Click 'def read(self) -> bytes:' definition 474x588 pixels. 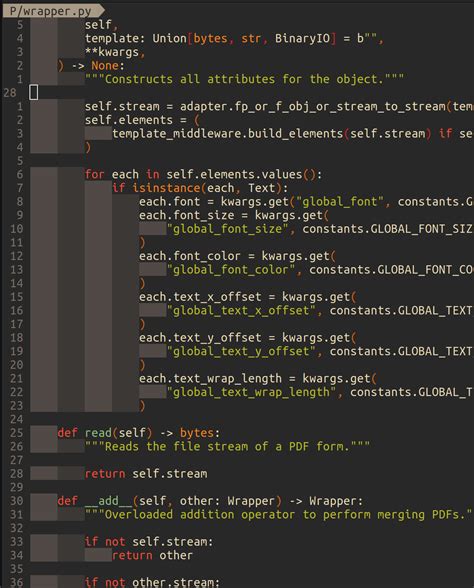coord(139,433)
